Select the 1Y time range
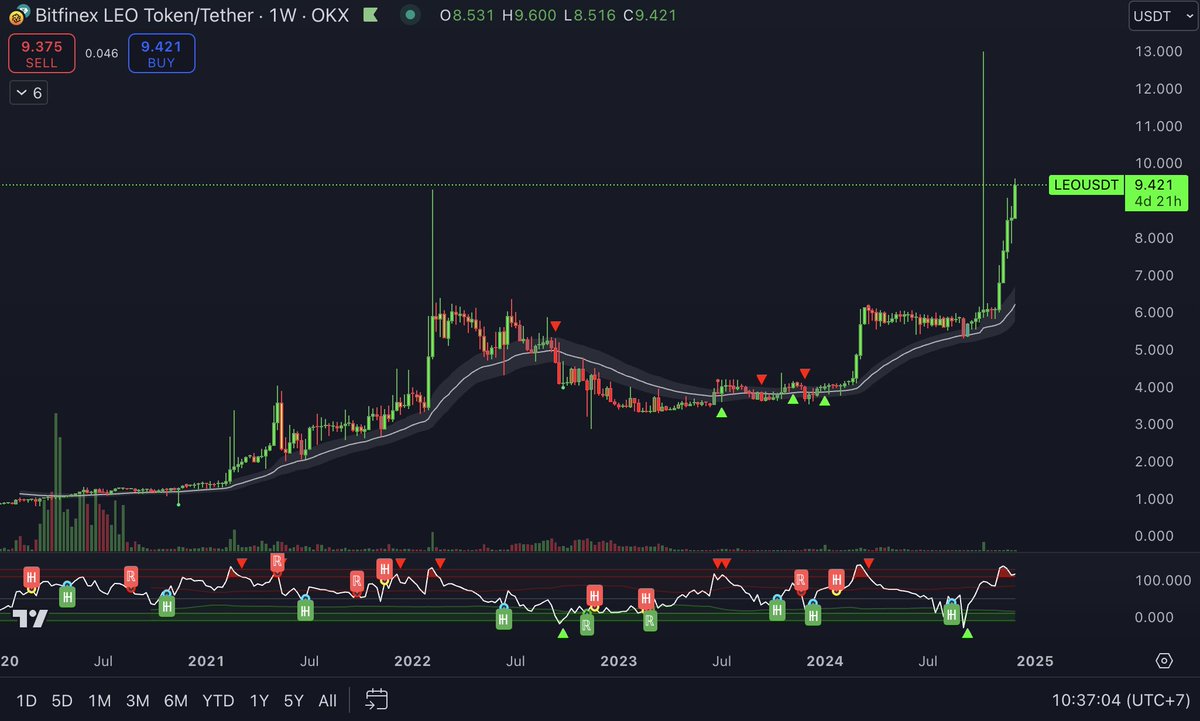 [259, 700]
